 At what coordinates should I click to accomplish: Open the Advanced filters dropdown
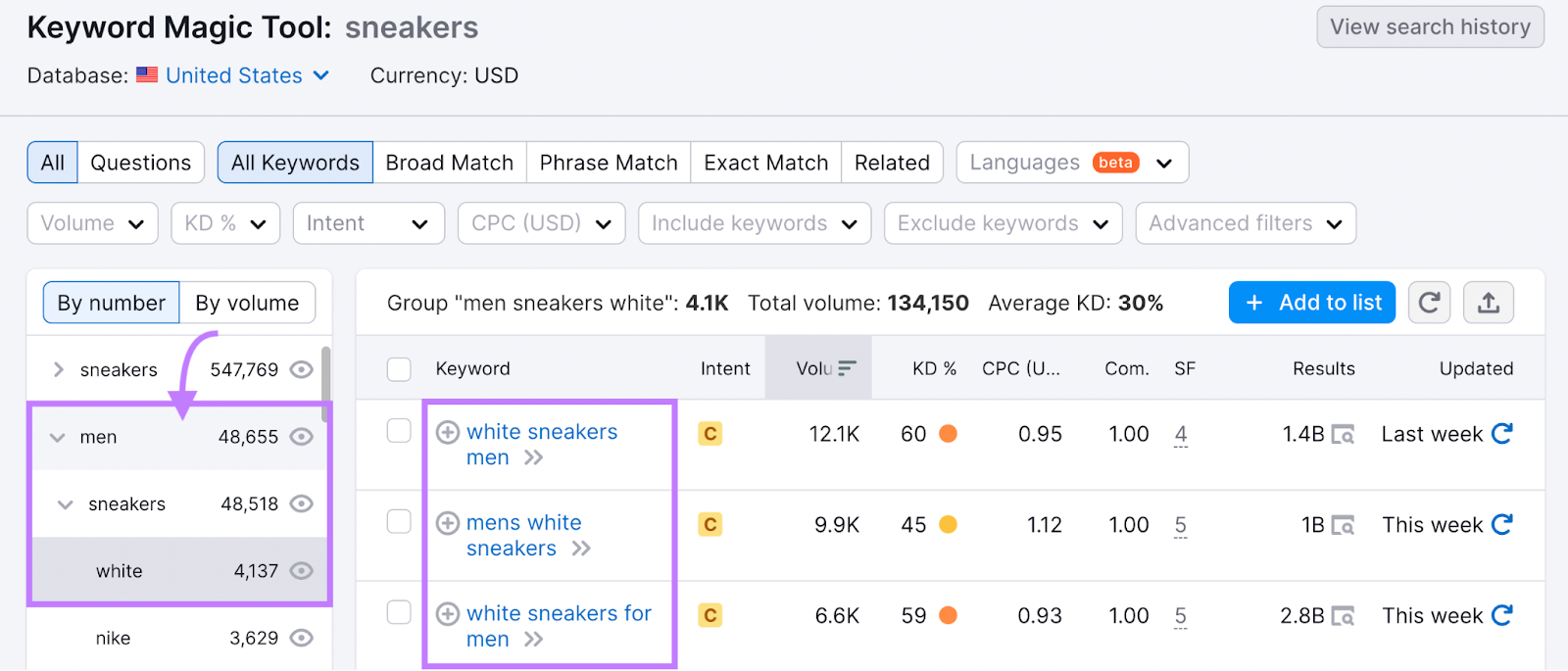(1244, 223)
